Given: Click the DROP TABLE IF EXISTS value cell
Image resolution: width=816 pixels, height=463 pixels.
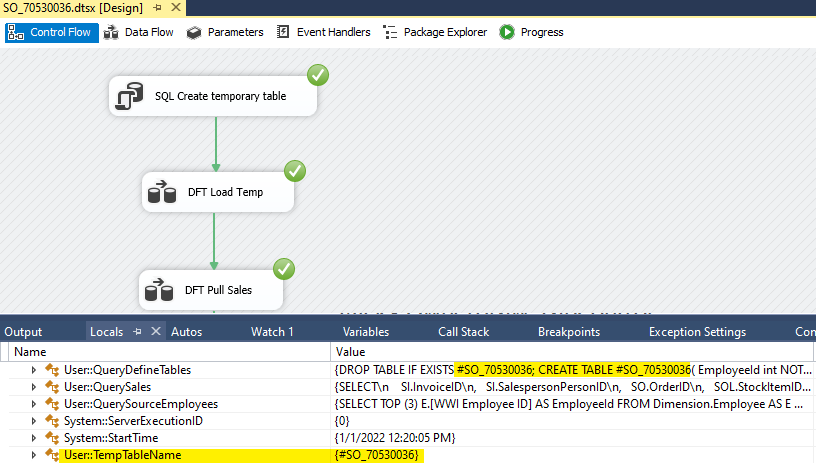Looking at the screenshot, I should click(x=571, y=370).
